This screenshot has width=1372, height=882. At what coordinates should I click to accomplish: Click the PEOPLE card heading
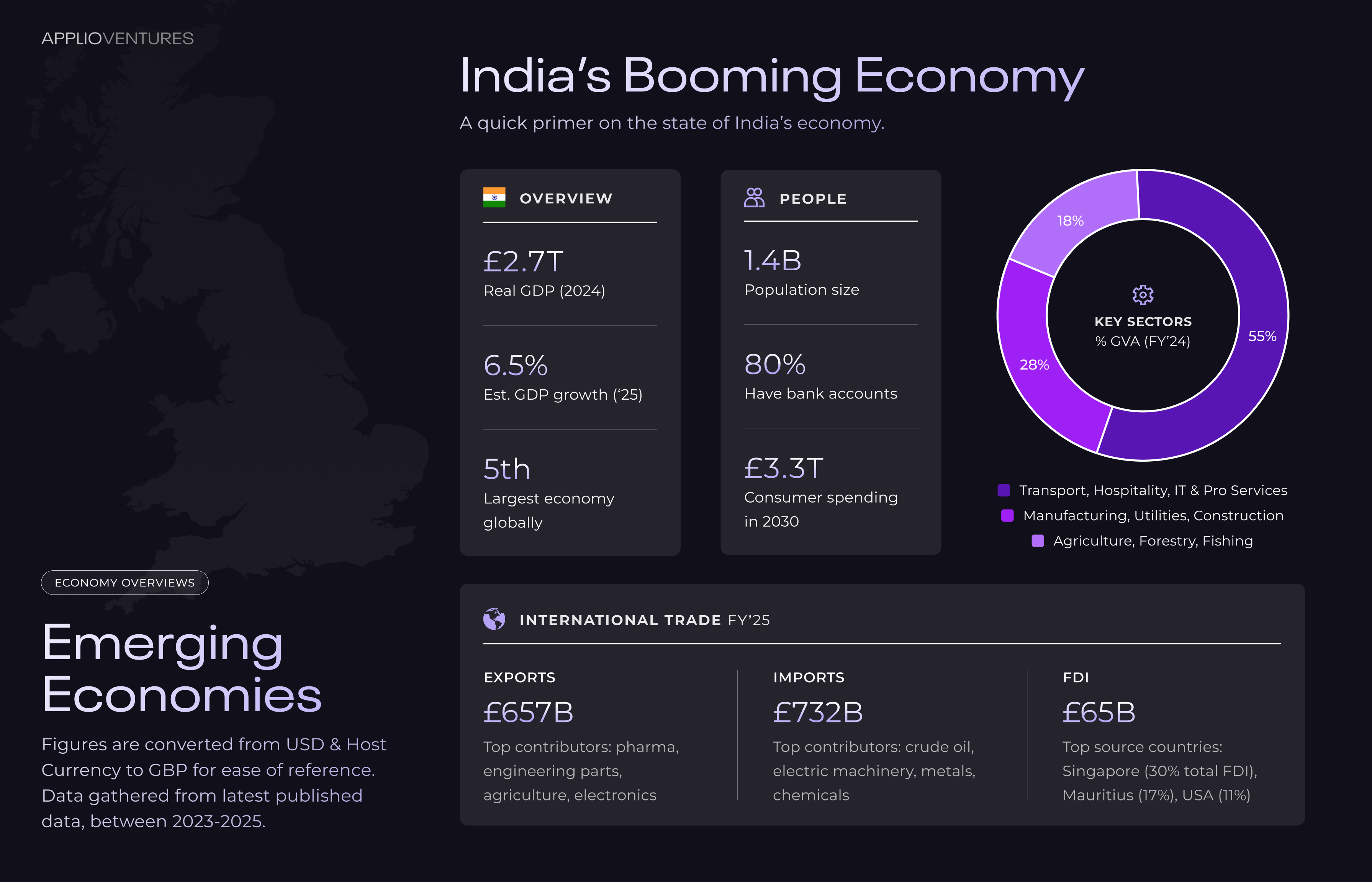(x=813, y=199)
